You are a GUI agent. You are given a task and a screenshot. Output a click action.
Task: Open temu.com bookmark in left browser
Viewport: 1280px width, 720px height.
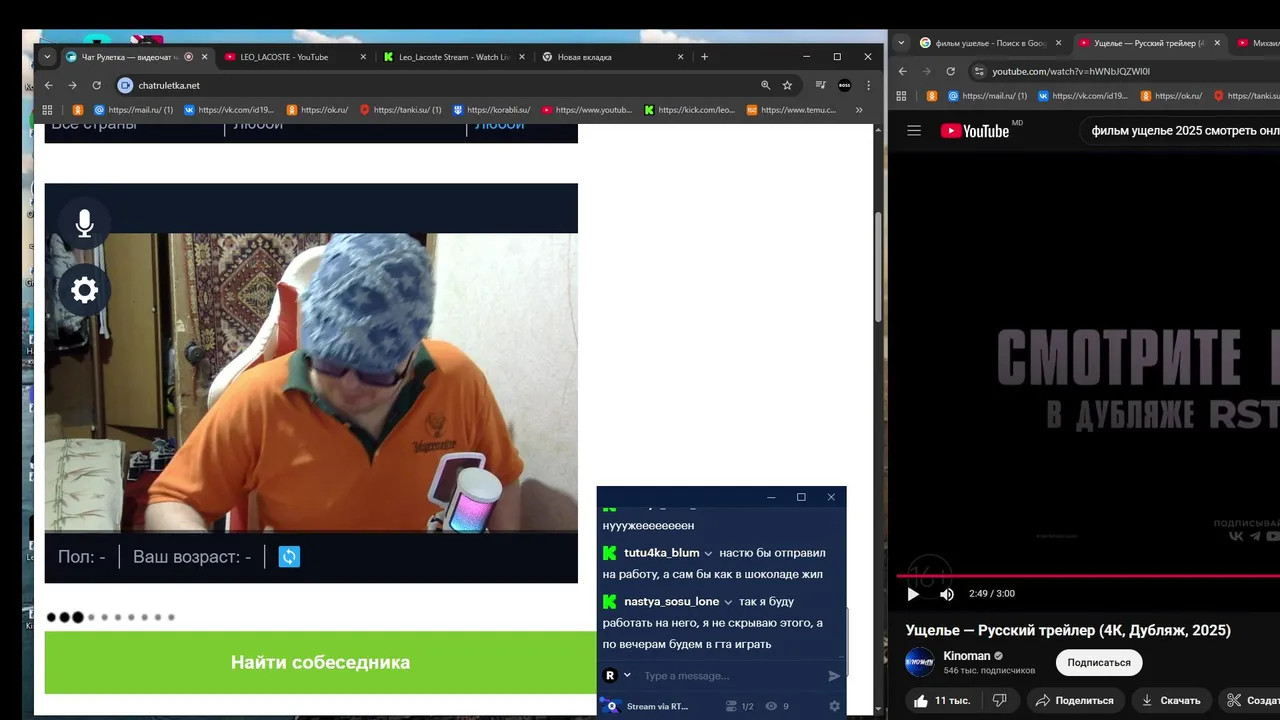click(791, 110)
